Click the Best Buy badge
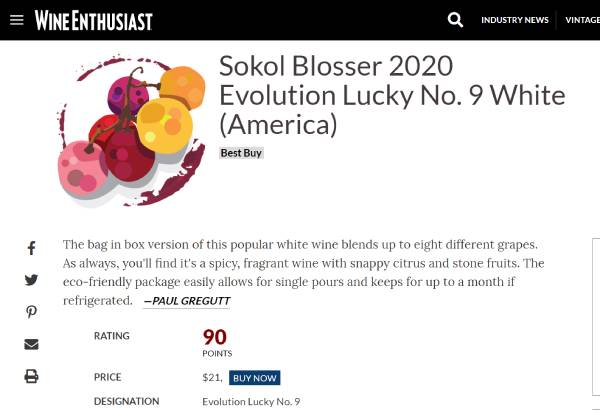600x415 pixels. tap(241, 153)
